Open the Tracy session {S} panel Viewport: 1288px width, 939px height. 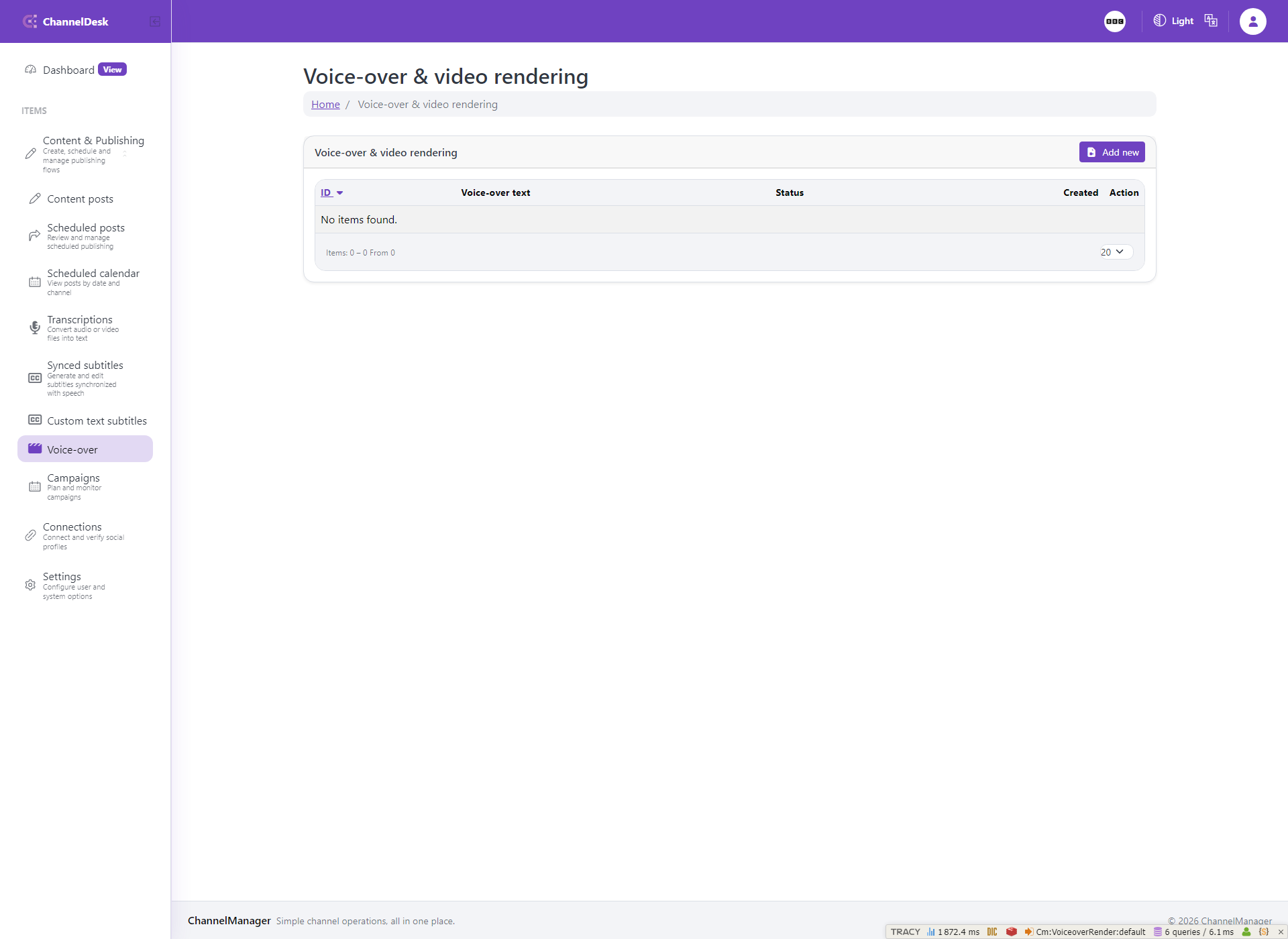click(x=1264, y=932)
